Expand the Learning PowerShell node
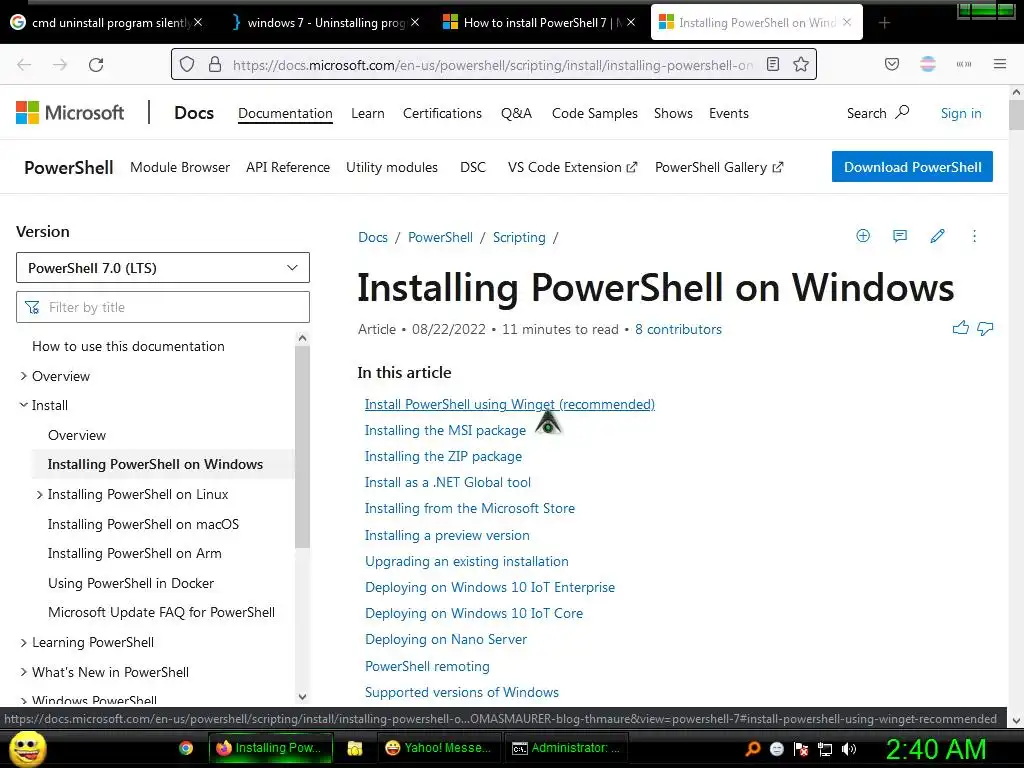This screenshot has height=768, width=1024. [x=24, y=643]
